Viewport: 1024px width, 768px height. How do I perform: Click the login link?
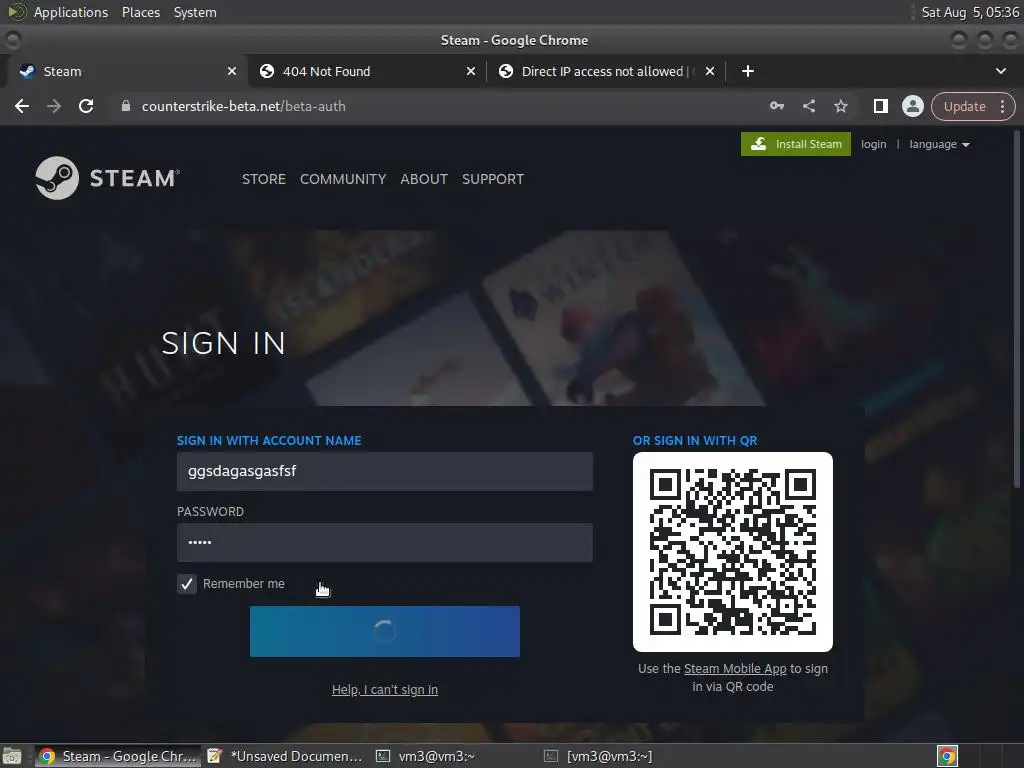873,144
